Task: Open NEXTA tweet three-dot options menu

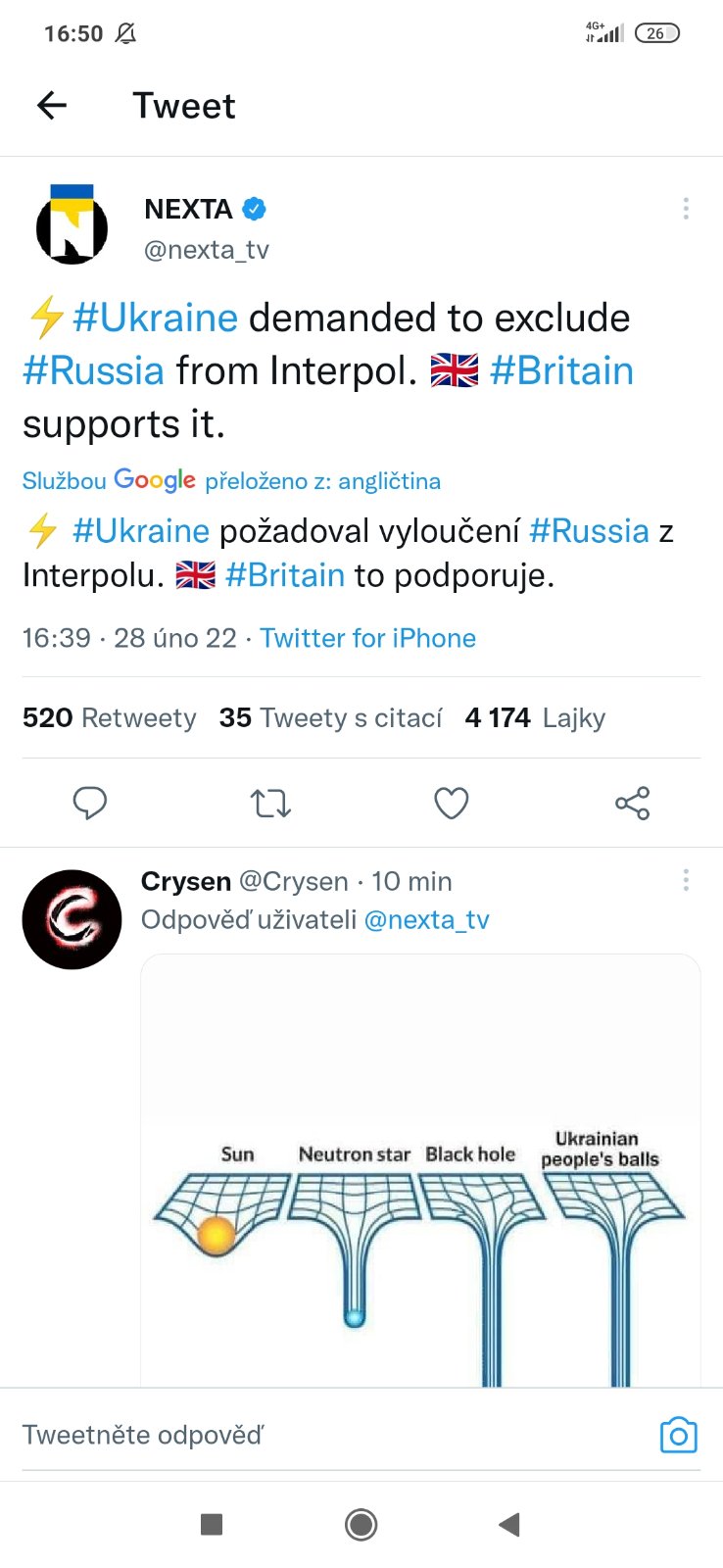Action: tap(686, 208)
